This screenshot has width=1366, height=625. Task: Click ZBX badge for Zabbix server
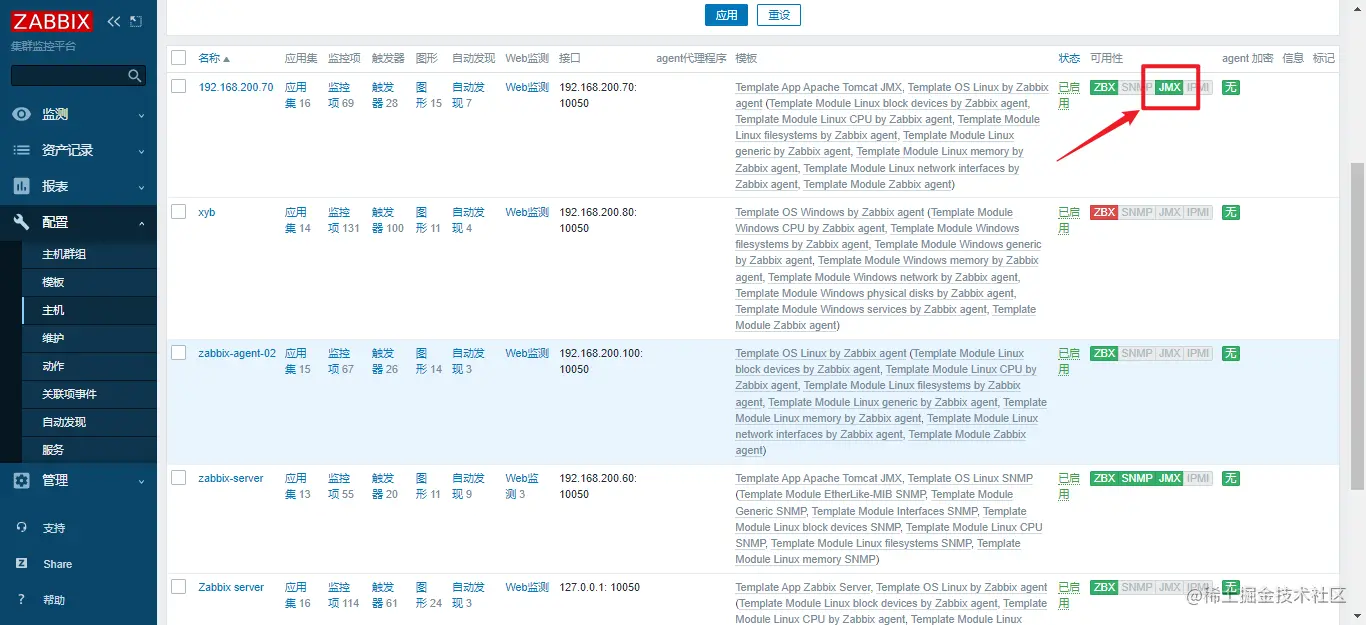point(1104,588)
